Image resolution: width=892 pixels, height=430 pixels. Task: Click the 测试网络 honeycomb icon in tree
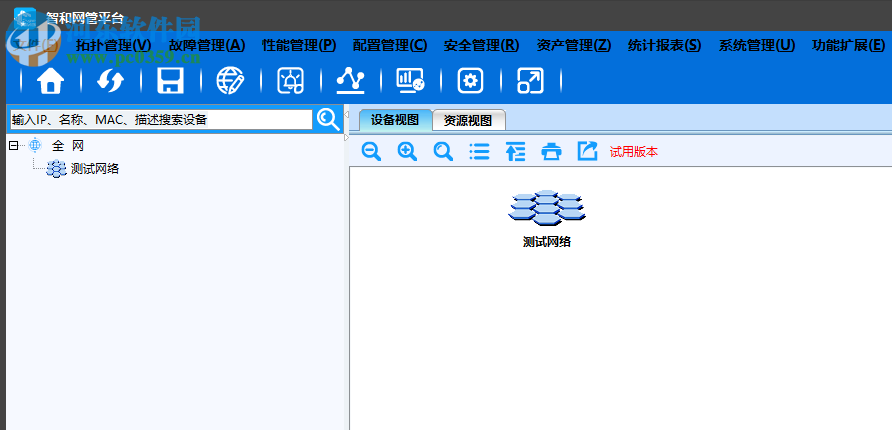point(56,169)
